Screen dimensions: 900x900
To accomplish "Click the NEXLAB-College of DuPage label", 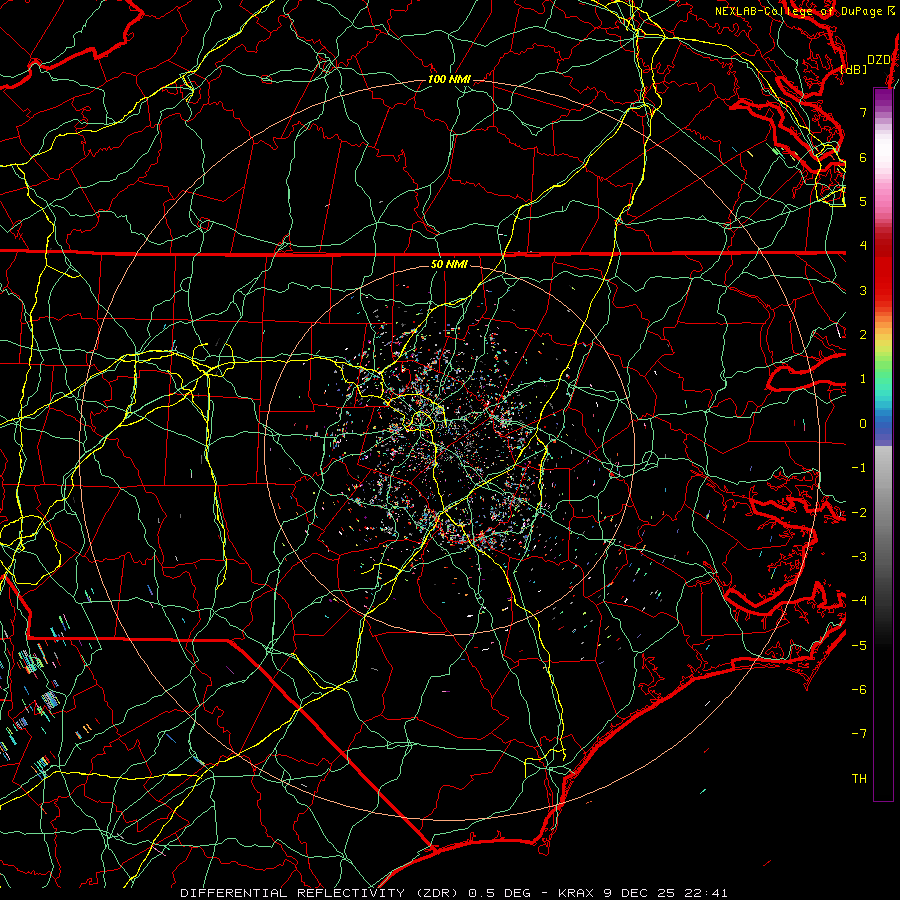I will pyautogui.click(x=805, y=11).
